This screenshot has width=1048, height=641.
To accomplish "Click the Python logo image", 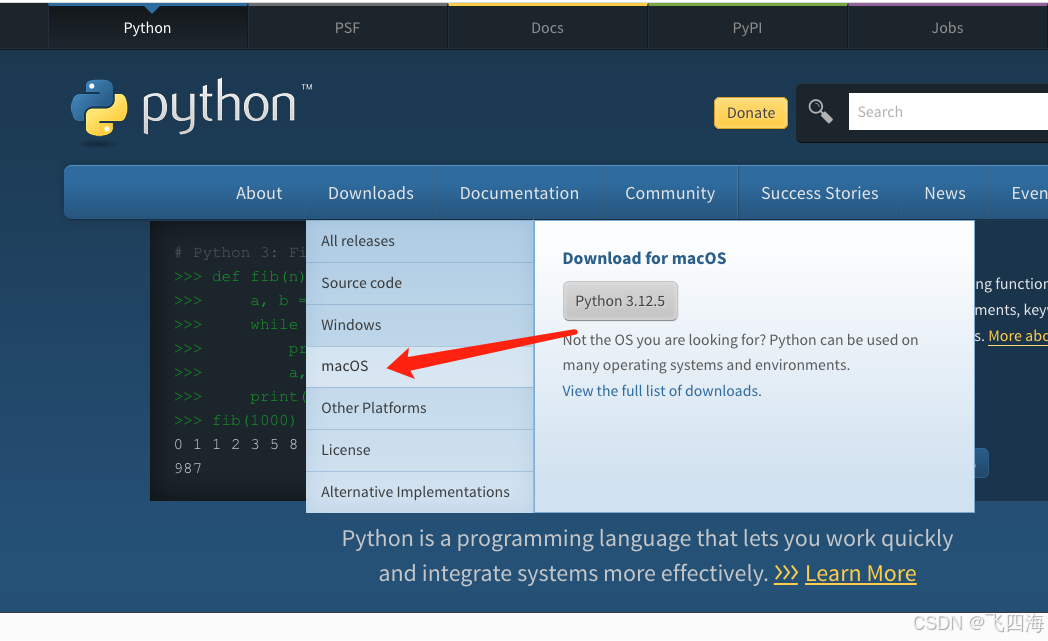I will [x=191, y=110].
